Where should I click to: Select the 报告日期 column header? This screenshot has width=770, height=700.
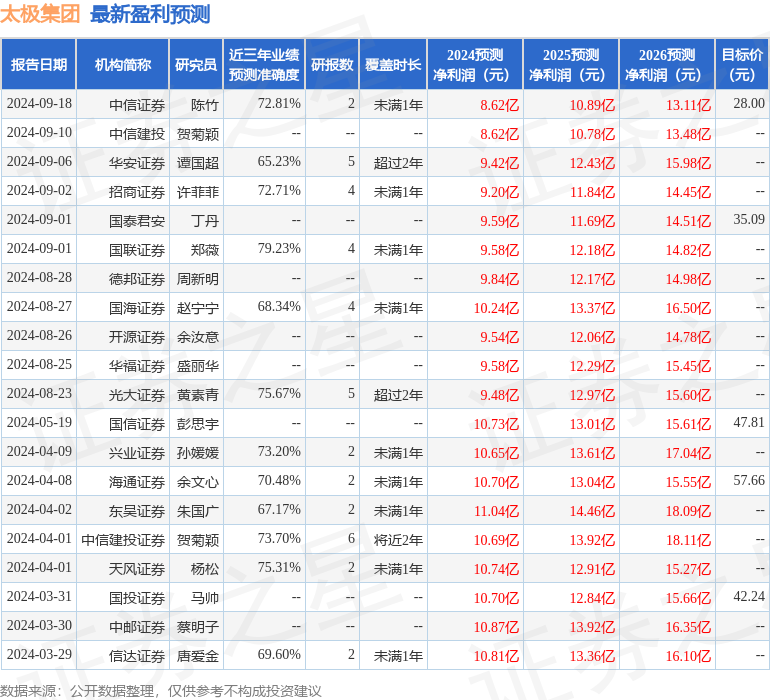(39, 64)
